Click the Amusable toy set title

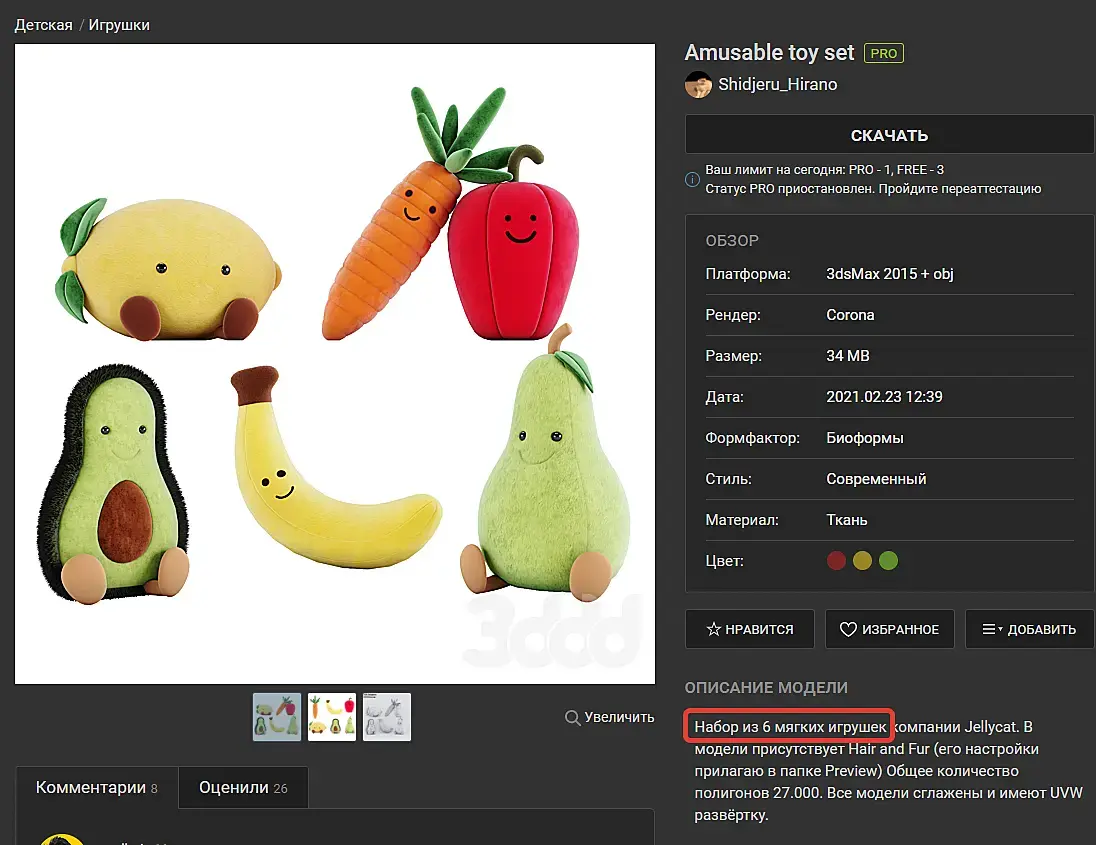[x=769, y=53]
